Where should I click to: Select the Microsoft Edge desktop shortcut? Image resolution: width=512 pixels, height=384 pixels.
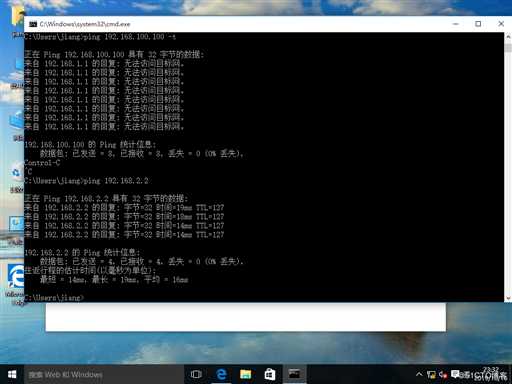(x=16, y=283)
